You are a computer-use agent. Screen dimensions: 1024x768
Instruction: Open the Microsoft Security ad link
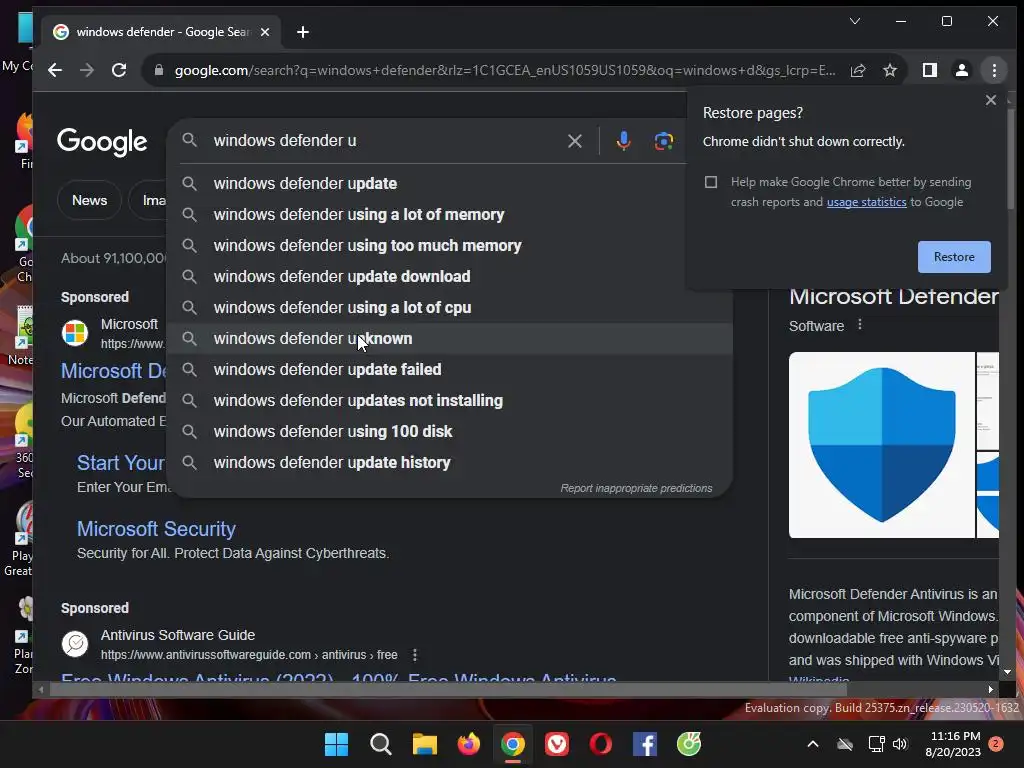(x=156, y=529)
